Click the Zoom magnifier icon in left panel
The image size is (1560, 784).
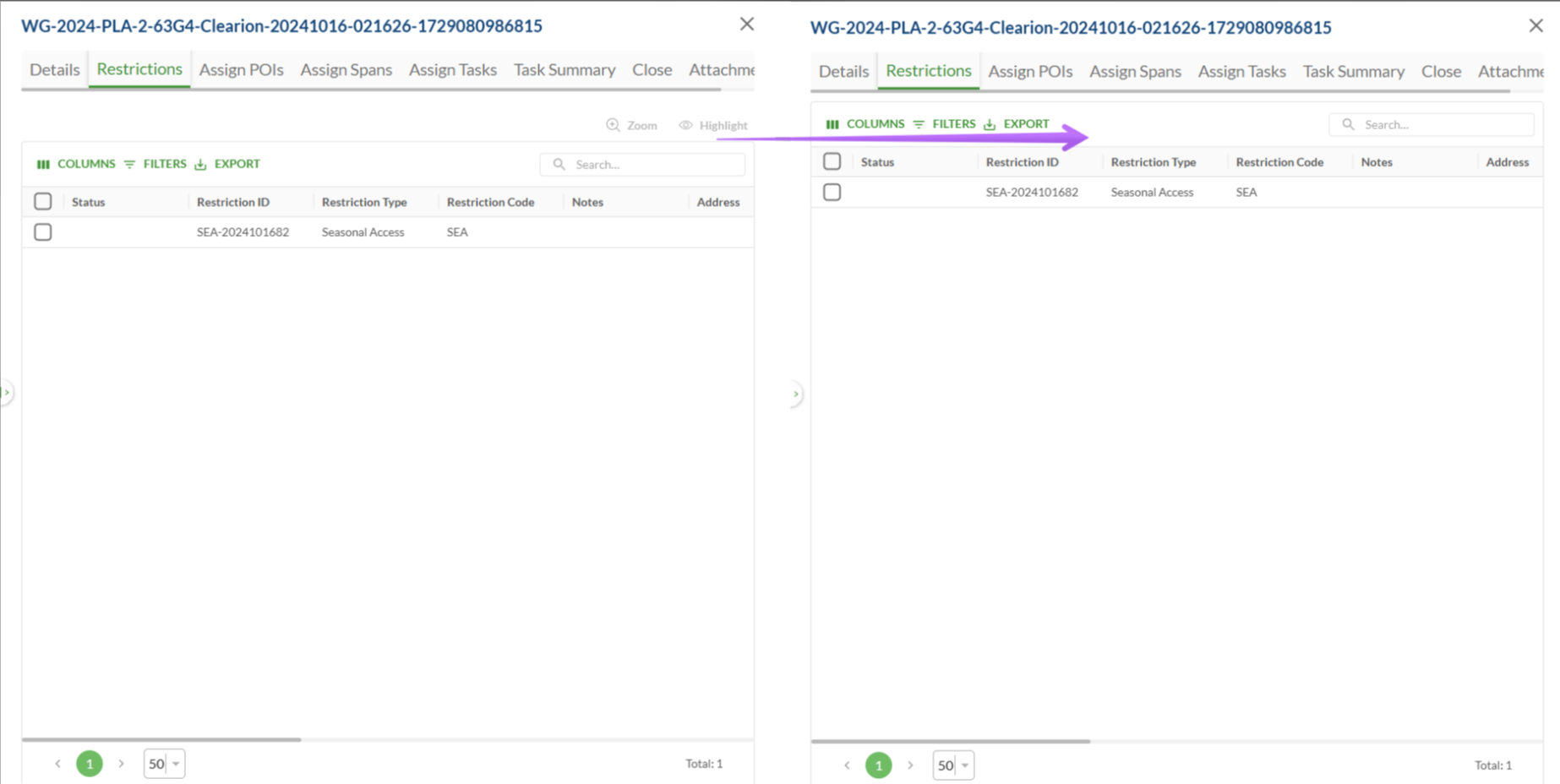[614, 125]
